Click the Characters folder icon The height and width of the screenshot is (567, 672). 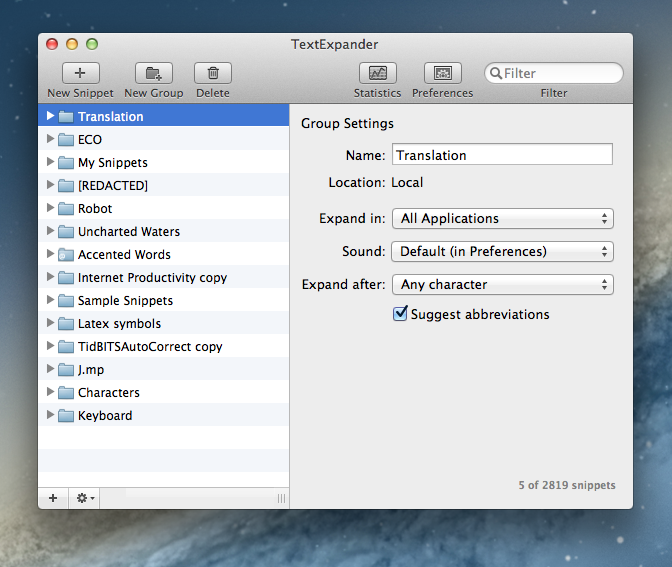pos(66,393)
